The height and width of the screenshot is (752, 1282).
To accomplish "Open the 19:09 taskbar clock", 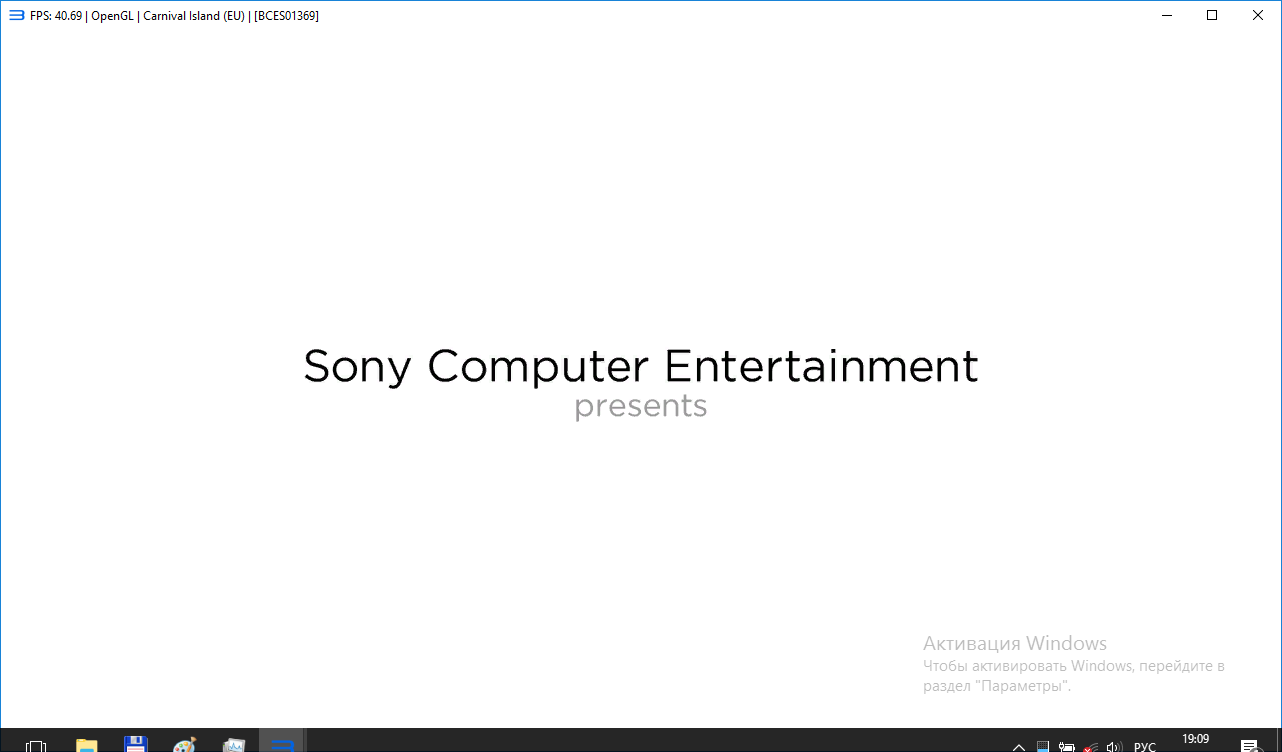I will pyautogui.click(x=1195, y=740).
